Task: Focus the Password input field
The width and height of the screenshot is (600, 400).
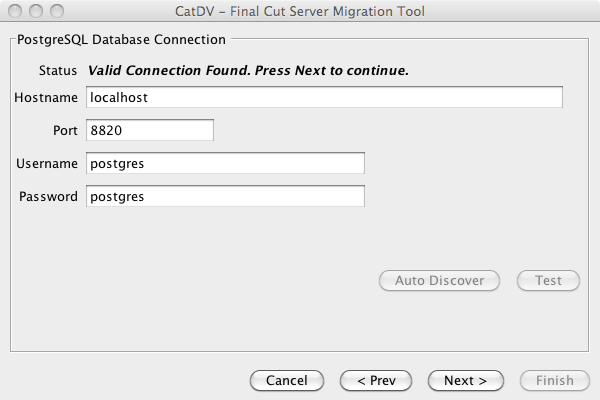Action: (225, 196)
